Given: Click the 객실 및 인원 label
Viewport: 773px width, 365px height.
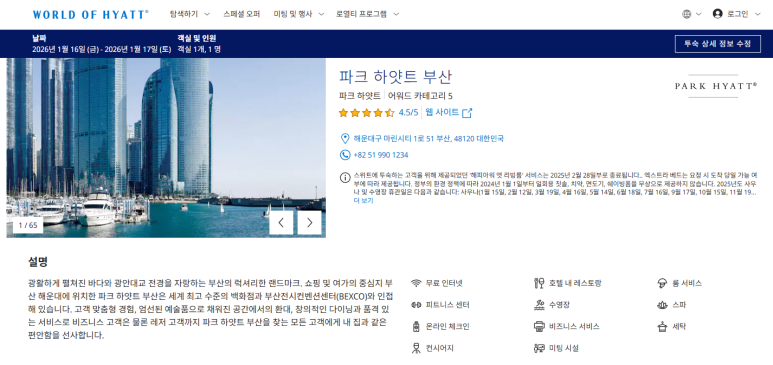Looking at the screenshot, I should (x=197, y=38).
